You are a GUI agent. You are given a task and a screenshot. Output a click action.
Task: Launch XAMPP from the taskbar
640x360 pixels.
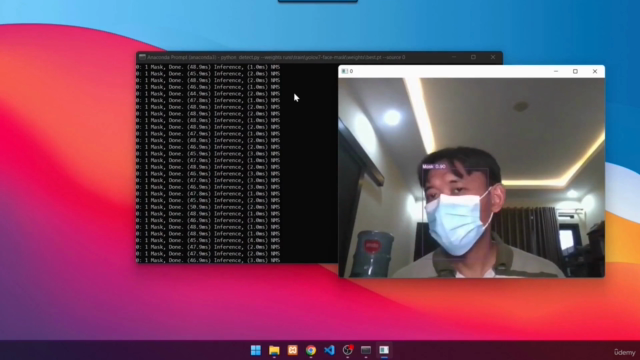pos(293,350)
